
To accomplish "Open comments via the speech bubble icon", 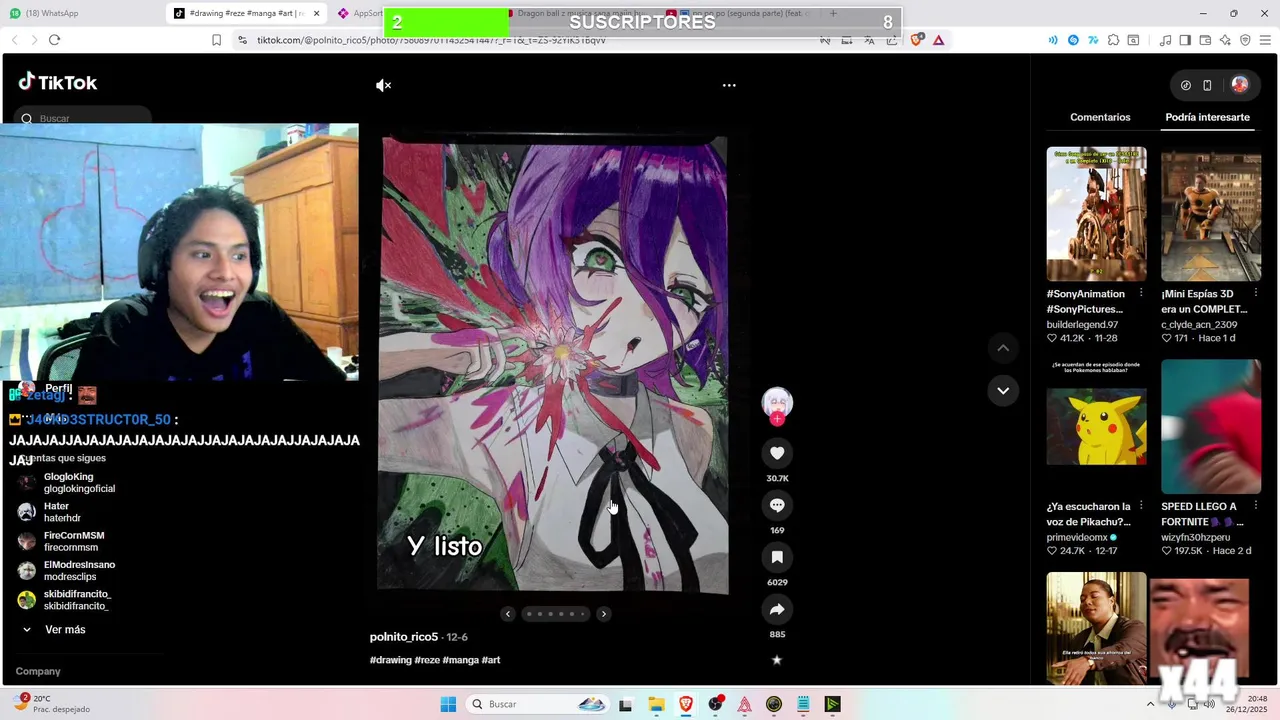I will coord(777,505).
